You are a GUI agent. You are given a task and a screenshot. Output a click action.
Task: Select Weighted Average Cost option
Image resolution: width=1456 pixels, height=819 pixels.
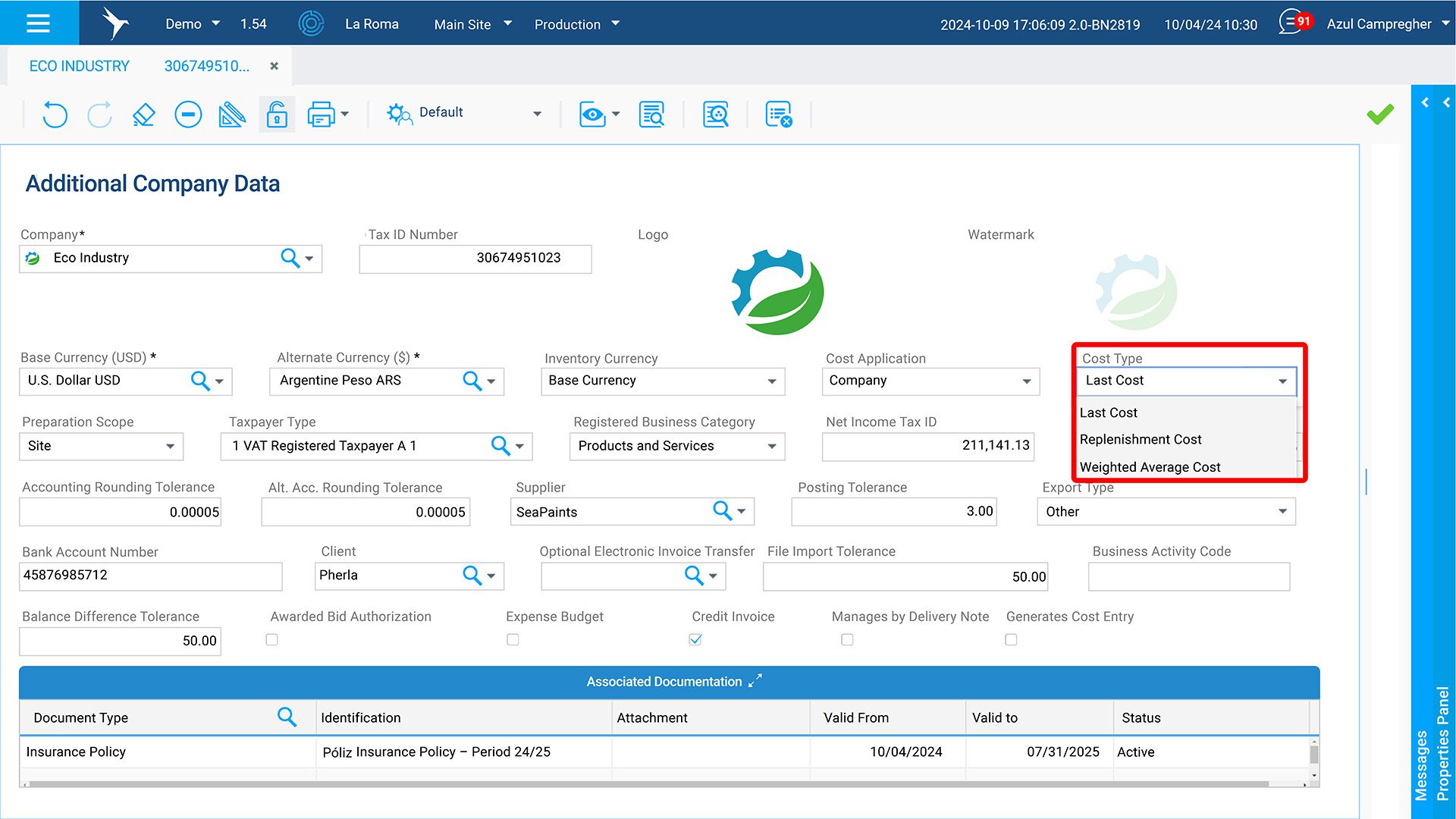coord(1150,467)
